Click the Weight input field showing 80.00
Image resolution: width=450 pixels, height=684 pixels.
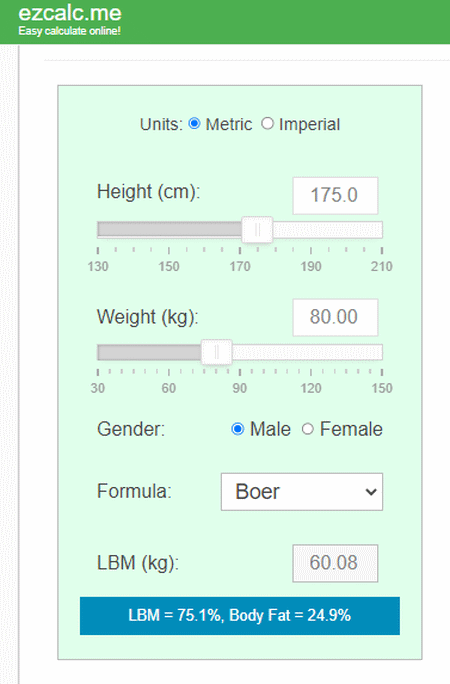335,317
